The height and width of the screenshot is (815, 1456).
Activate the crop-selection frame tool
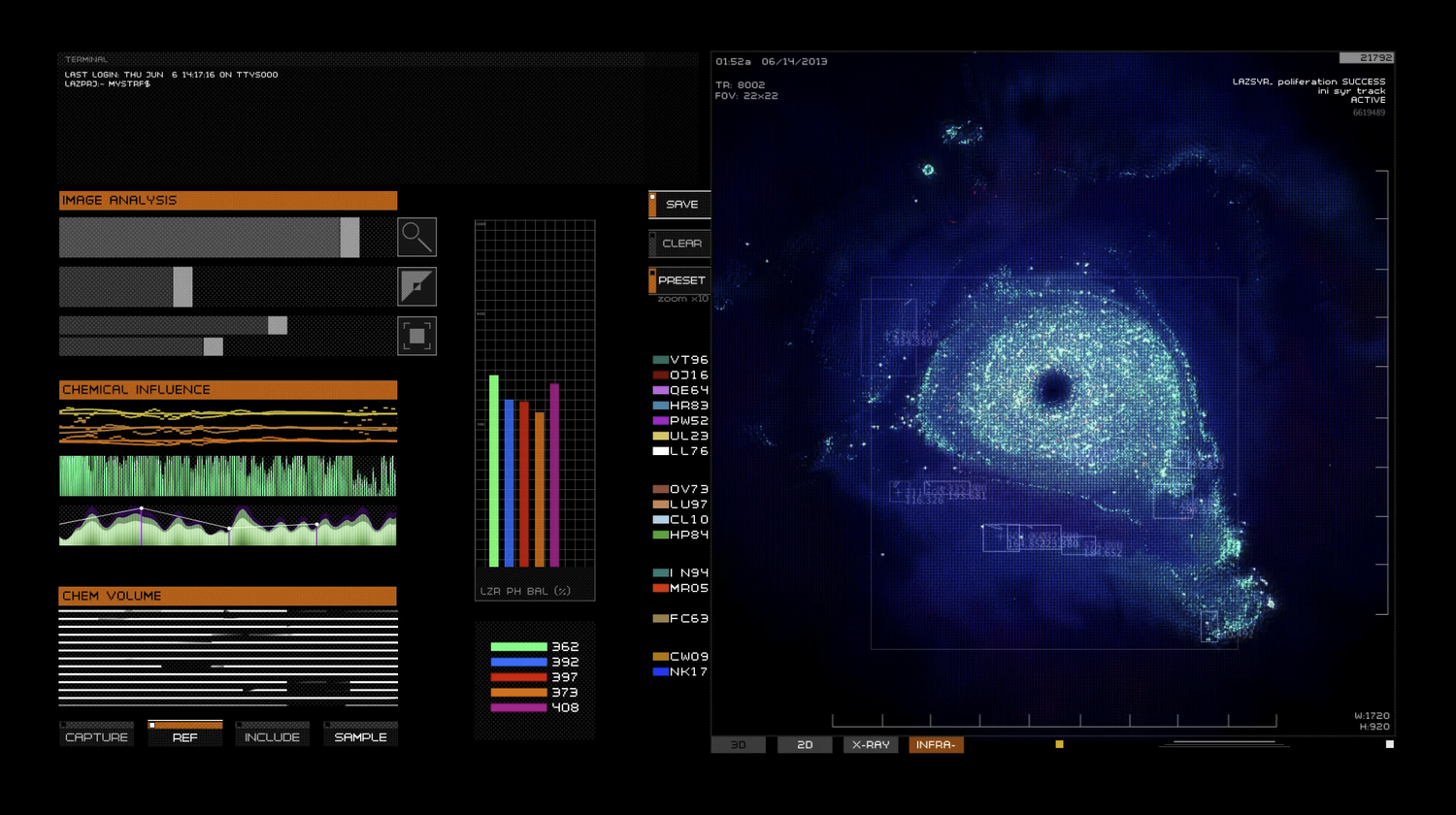pos(416,335)
